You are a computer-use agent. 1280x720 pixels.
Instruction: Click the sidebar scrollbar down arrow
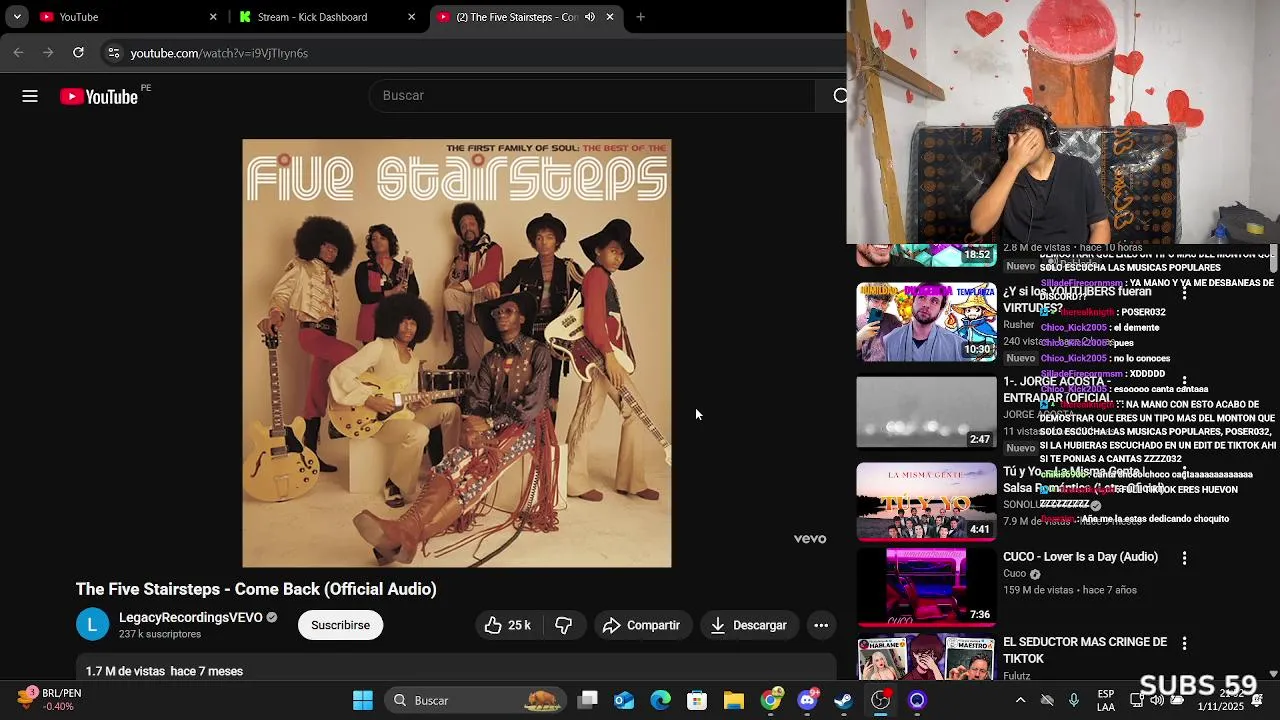point(1273,675)
